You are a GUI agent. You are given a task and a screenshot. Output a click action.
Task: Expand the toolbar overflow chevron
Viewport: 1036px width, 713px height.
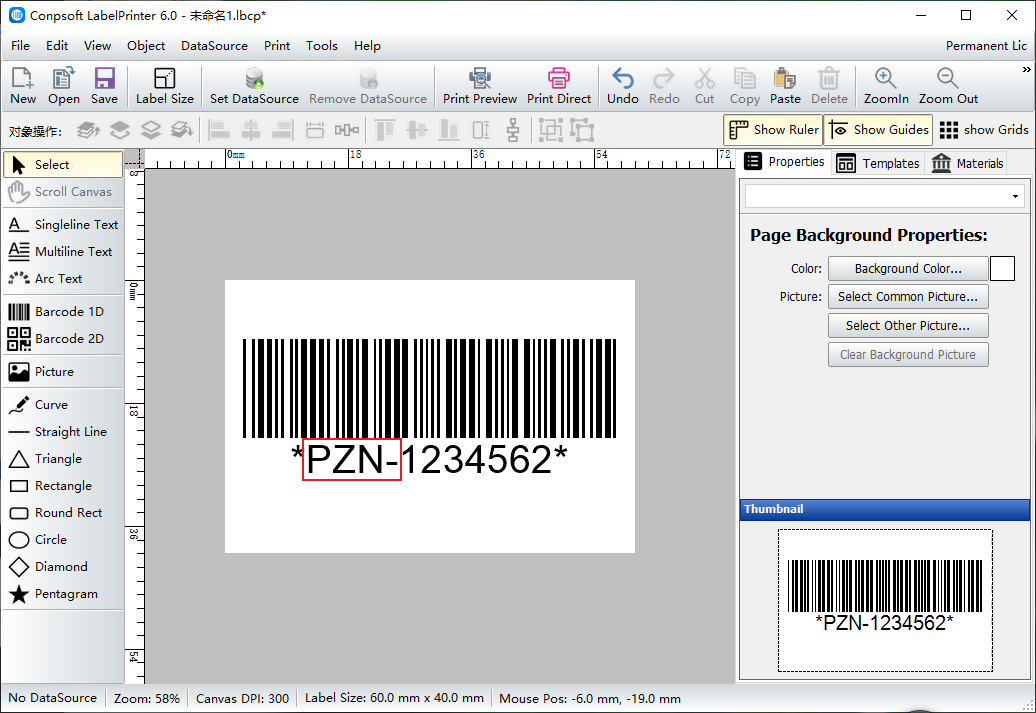click(x=1026, y=69)
